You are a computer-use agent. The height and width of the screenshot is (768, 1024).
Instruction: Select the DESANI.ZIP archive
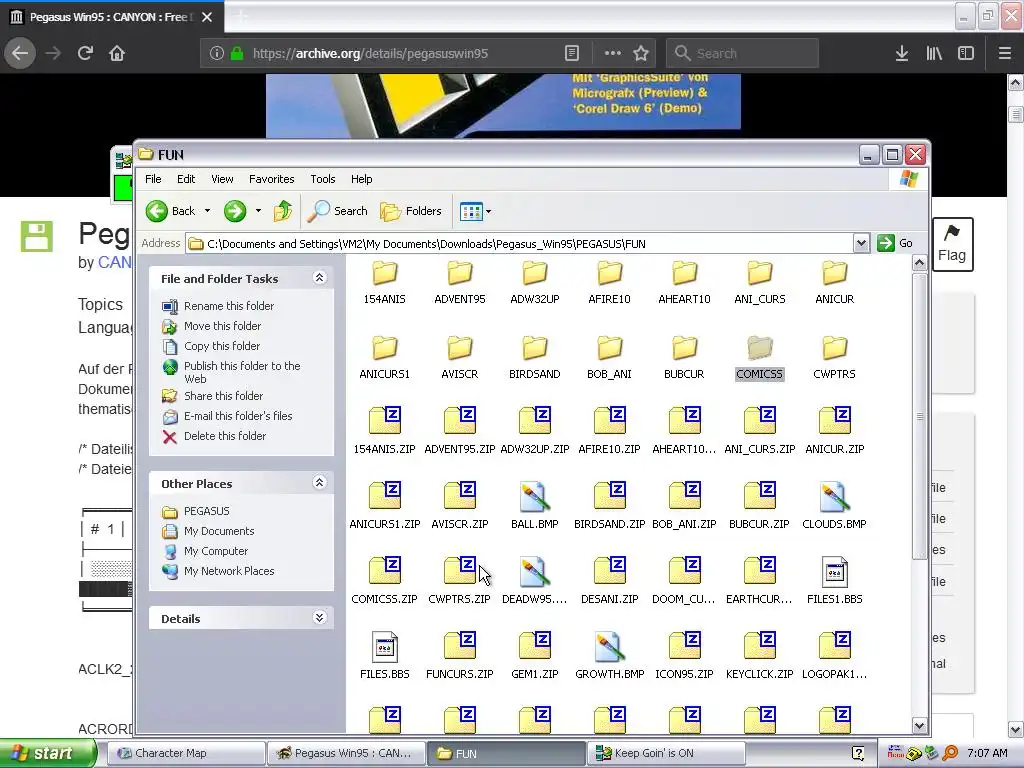609,582
